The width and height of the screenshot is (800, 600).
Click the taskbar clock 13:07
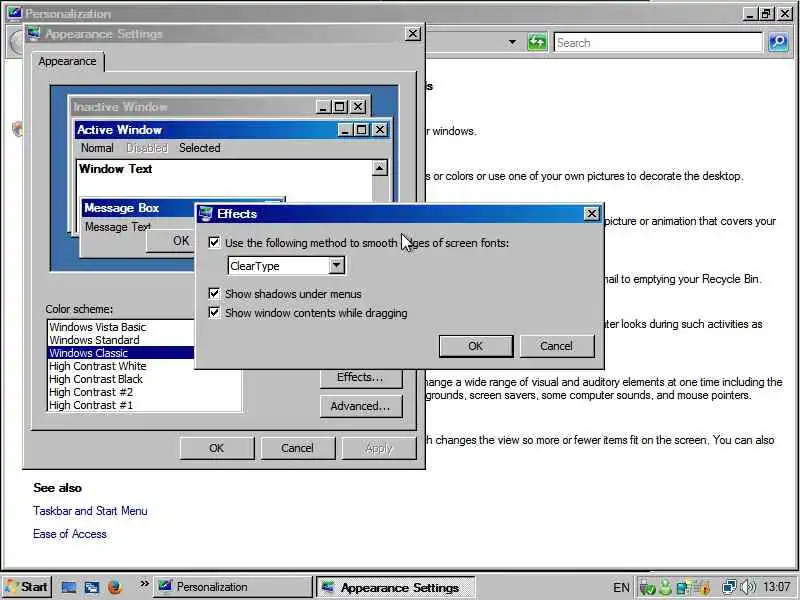(x=777, y=587)
